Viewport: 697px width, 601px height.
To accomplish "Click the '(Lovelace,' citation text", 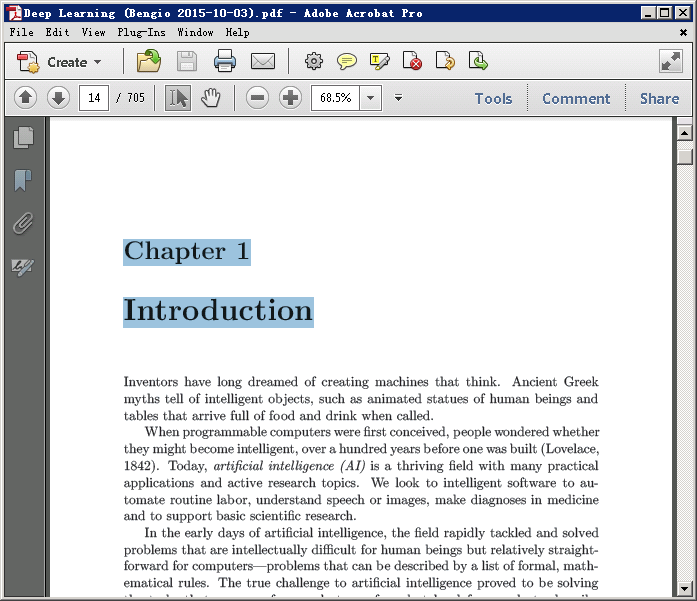I will coord(570,449).
